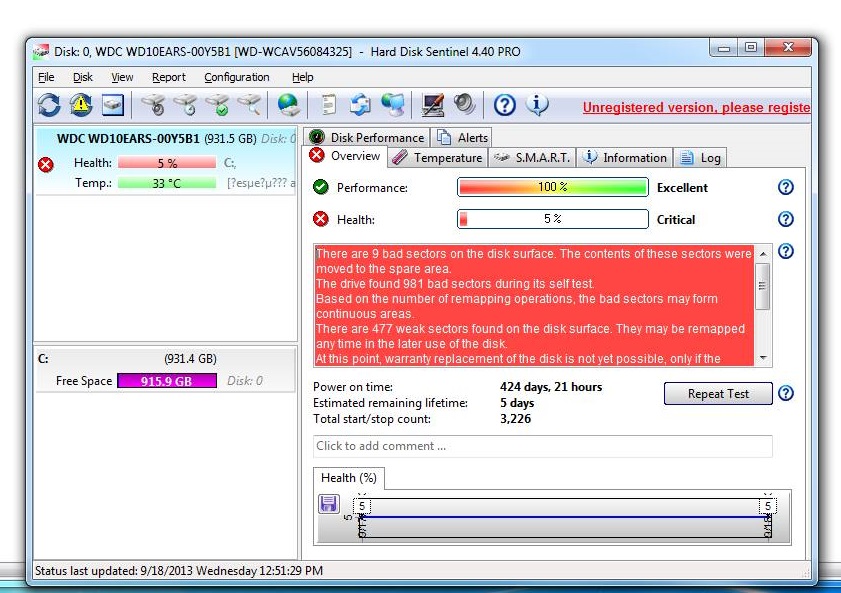Click the green Temp 33 °C bar
The image size is (841, 593).
point(167,183)
